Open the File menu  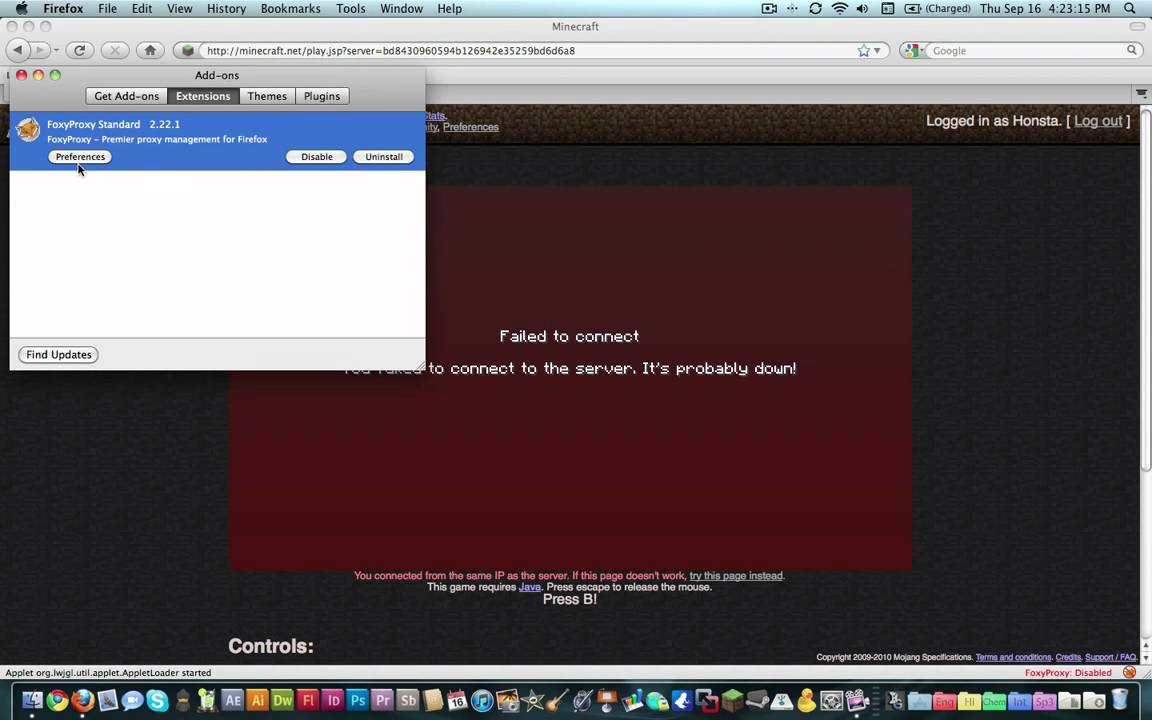(107, 9)
